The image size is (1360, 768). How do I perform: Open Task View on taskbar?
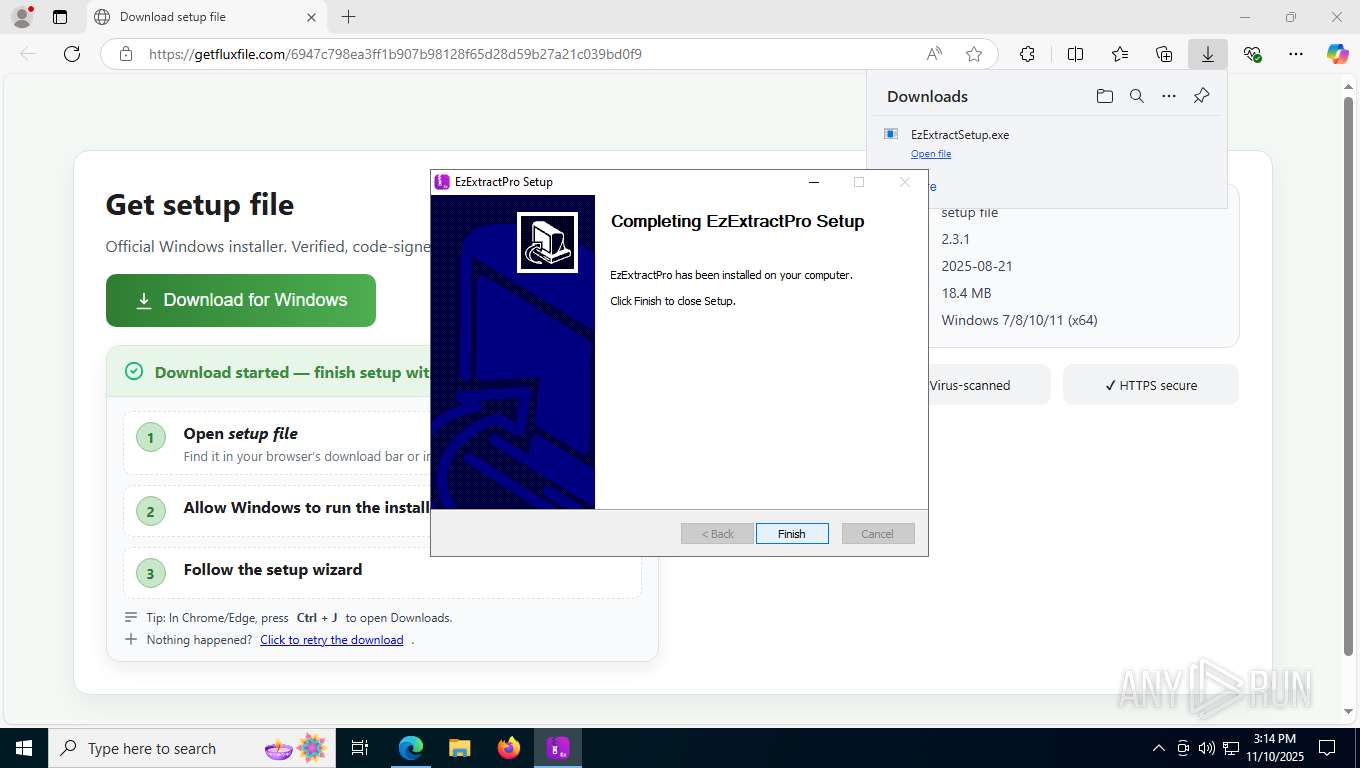click(360, 748)
